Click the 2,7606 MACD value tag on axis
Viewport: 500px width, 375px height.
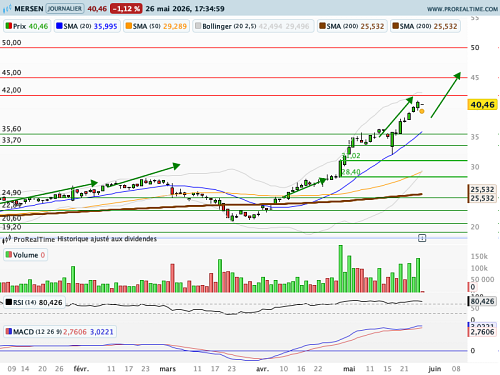pyautogui.click(x=482, y=332)
